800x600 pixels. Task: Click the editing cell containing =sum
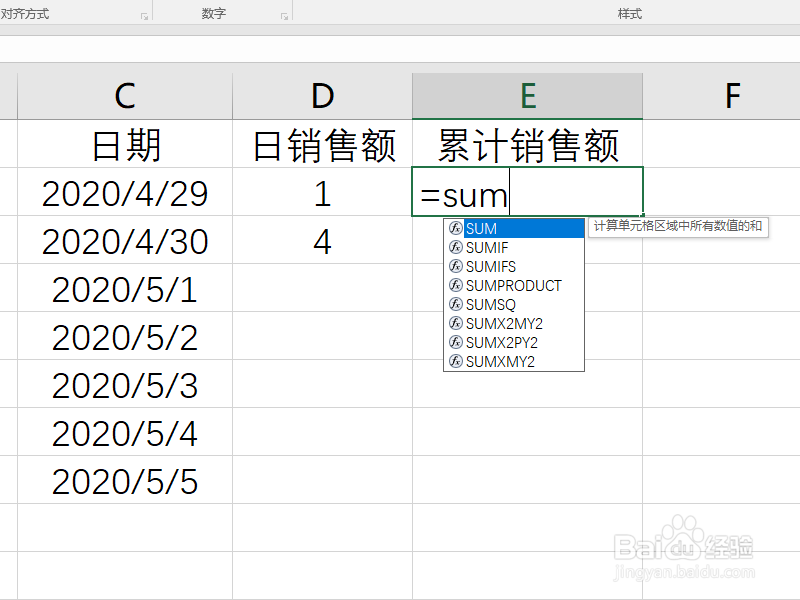(528, 192)
